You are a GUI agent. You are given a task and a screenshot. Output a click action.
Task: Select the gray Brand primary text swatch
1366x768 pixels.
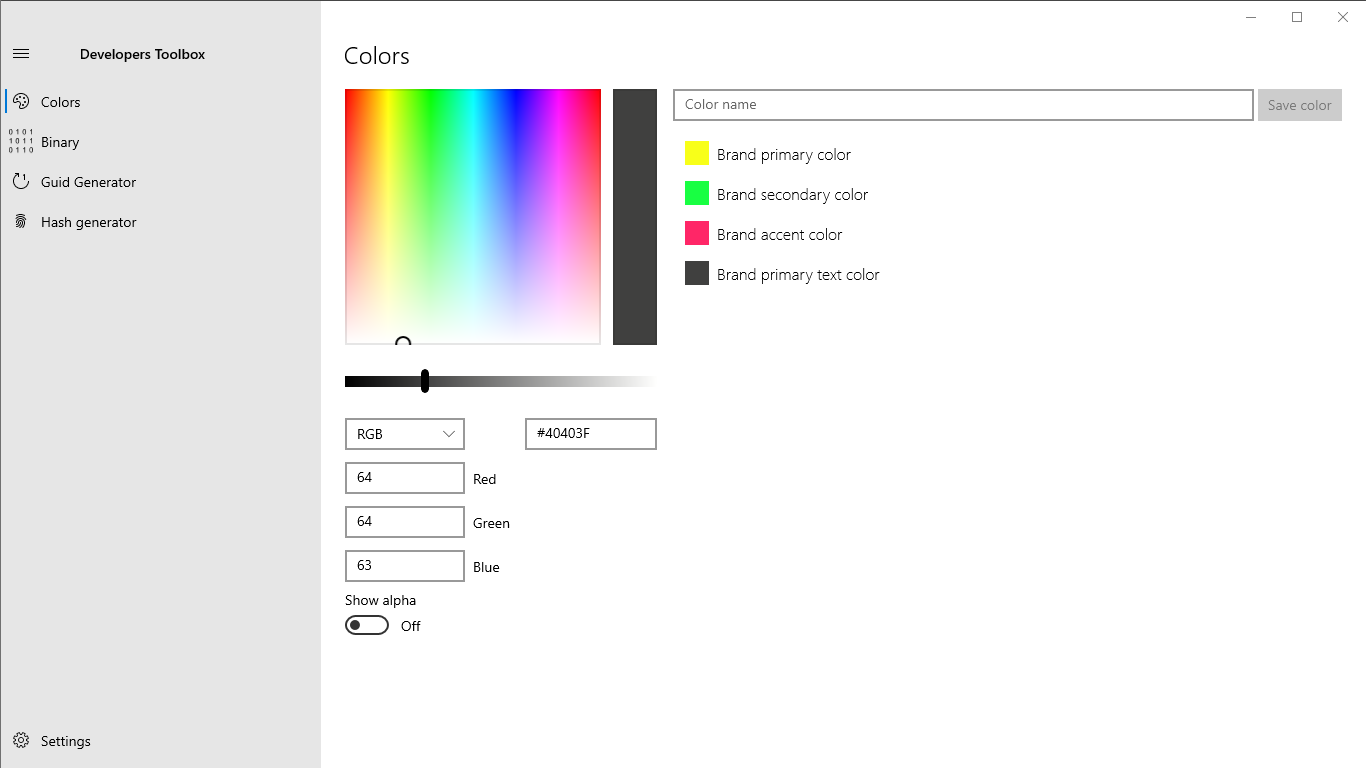pos(697,273)
